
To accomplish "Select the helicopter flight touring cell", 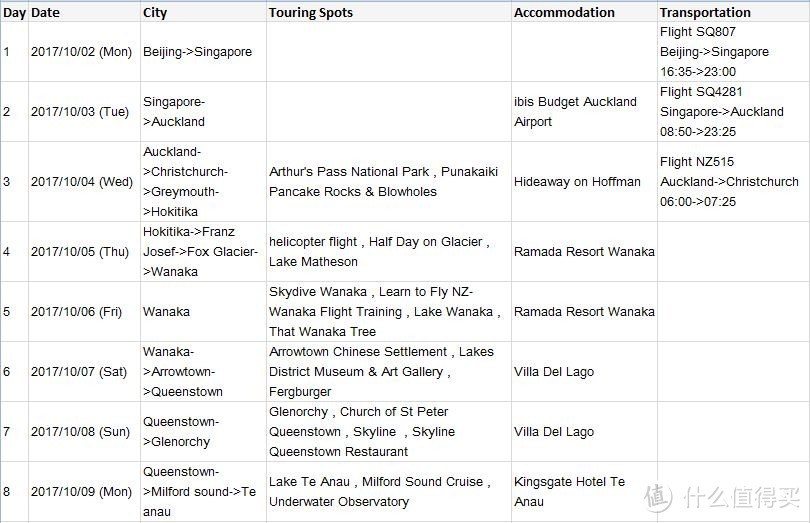I will coord(388,252).
